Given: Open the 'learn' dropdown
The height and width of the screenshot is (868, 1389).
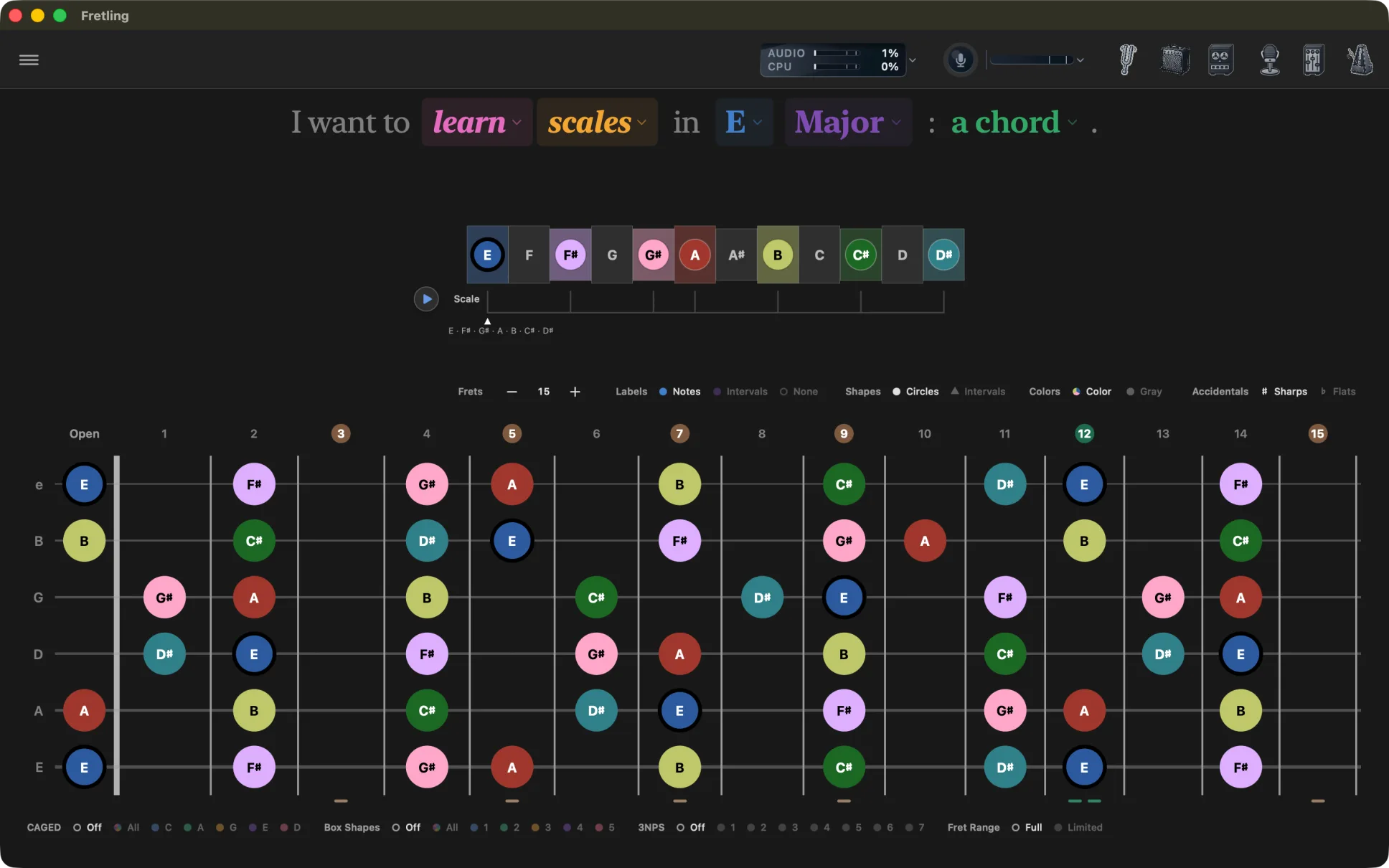Looking at the screenshot, I should (x=476, y=123).
